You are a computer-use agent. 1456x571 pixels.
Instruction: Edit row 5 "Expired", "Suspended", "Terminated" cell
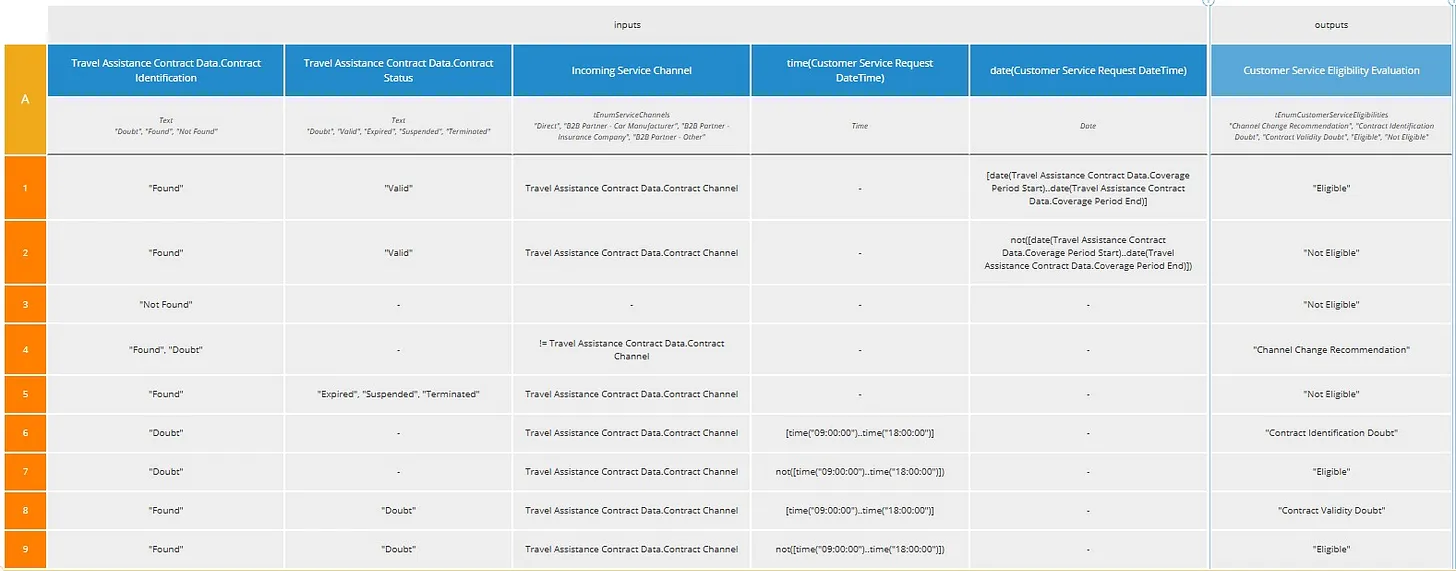398,394
